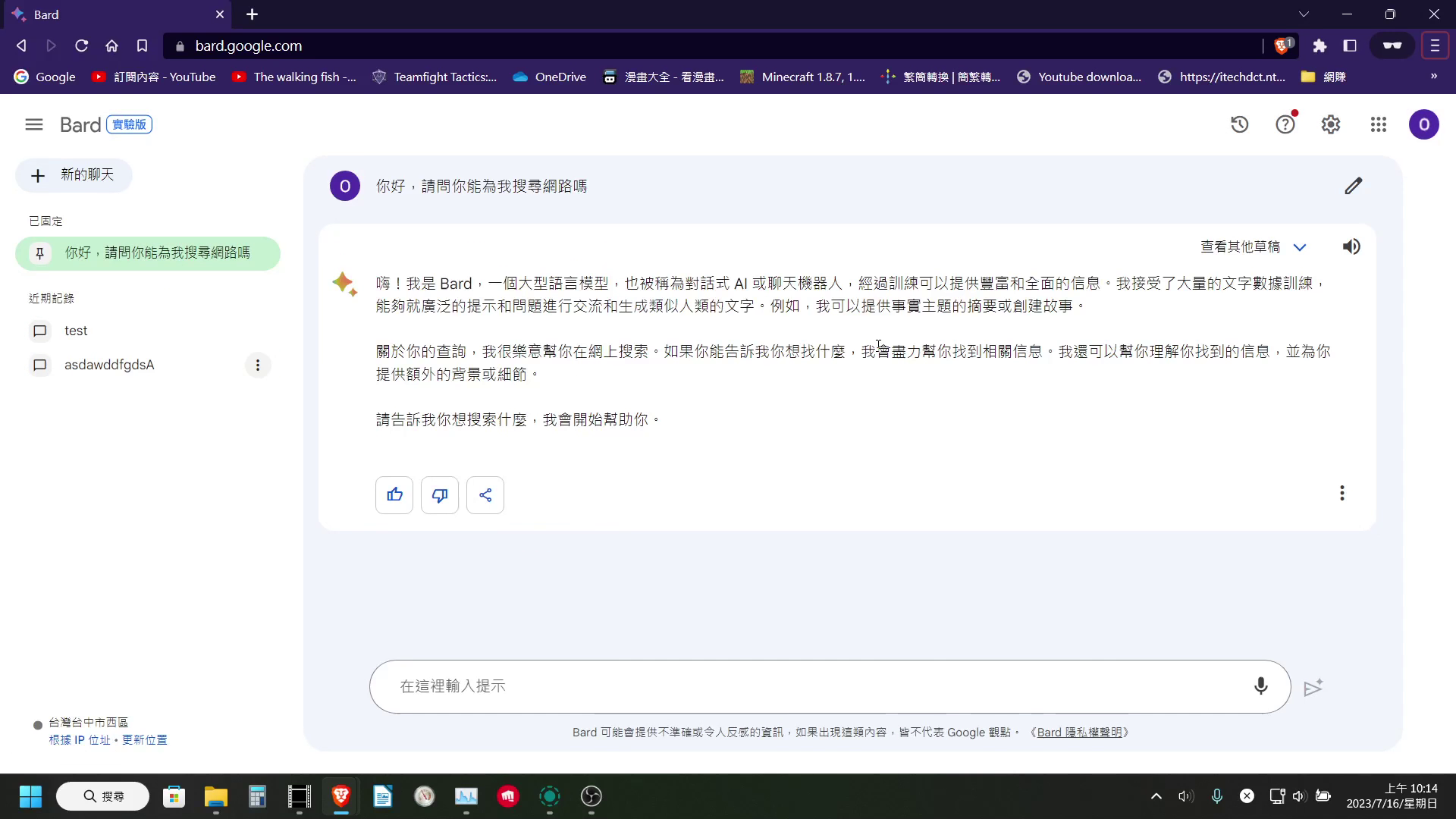1456x819 pixels.
Task: Toggle the browser sidebar panel
Action: click(1350, 46)
